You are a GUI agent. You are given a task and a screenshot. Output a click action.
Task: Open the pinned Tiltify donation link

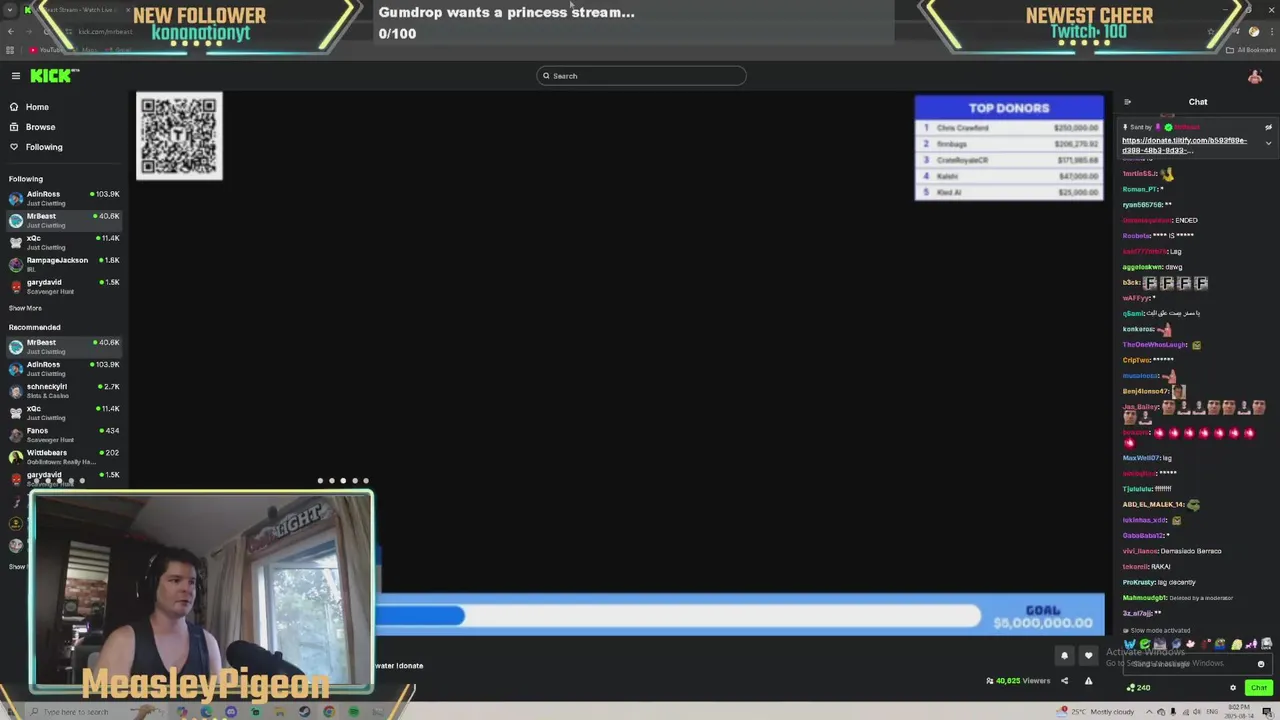click(1184, 145)
